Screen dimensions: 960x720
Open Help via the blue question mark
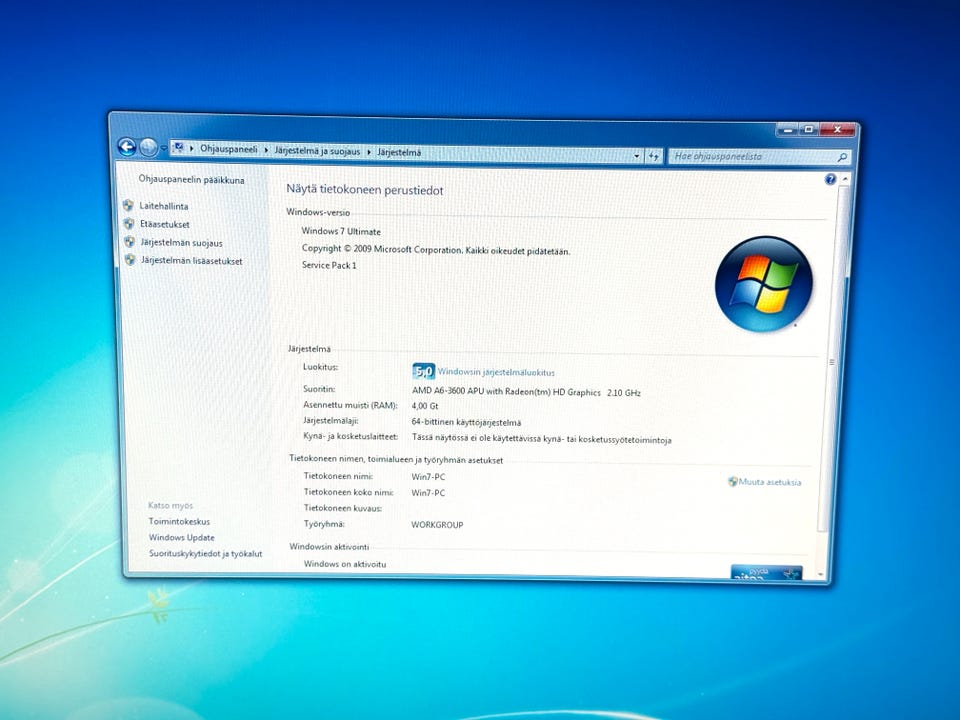tap(830, 179)
